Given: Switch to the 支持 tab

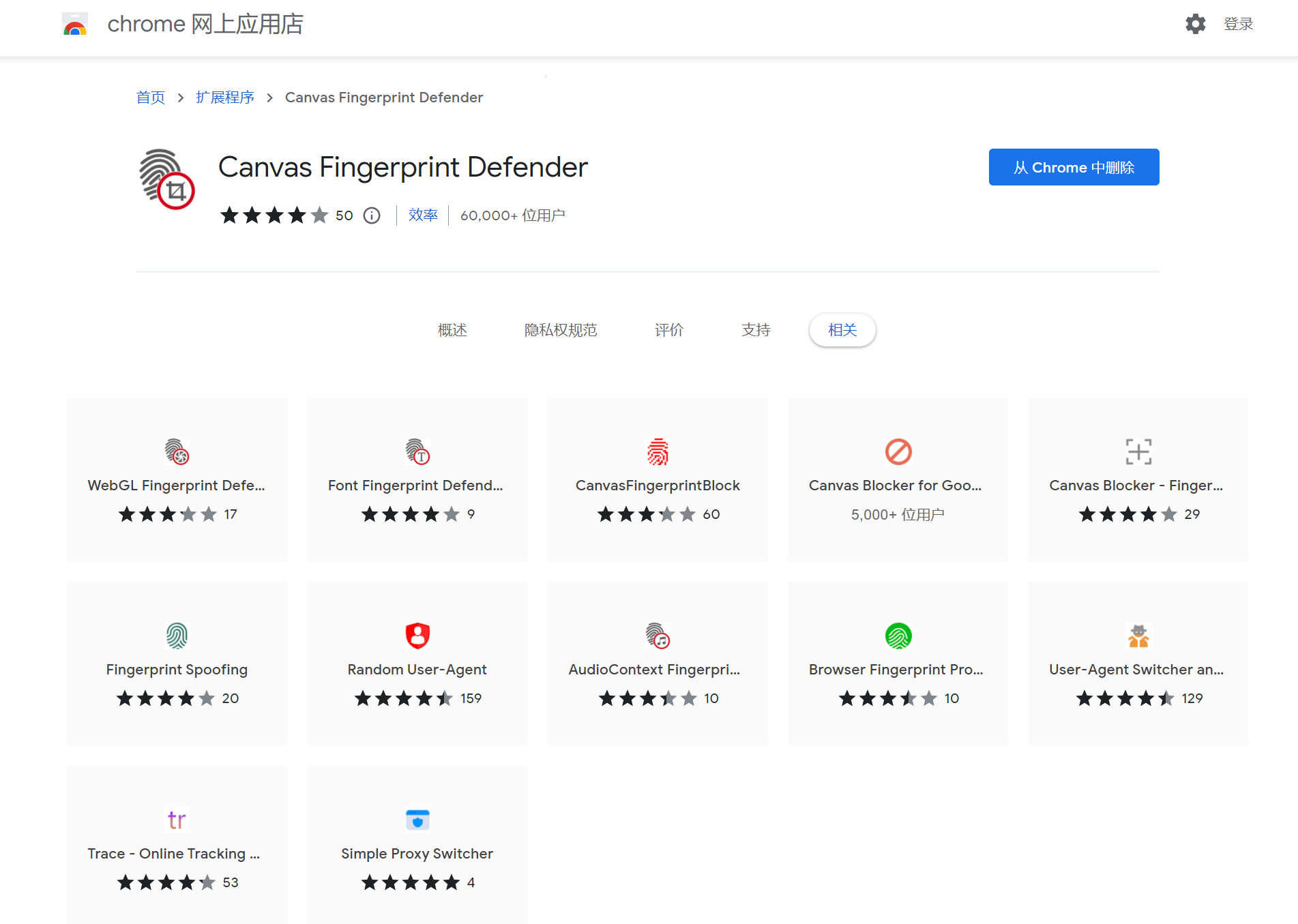Looking at the screenshot, I should tap(756, 330).
